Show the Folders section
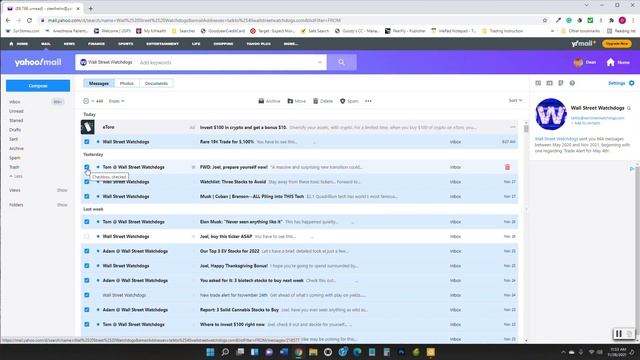640x360 pixels. click(62, 205)
